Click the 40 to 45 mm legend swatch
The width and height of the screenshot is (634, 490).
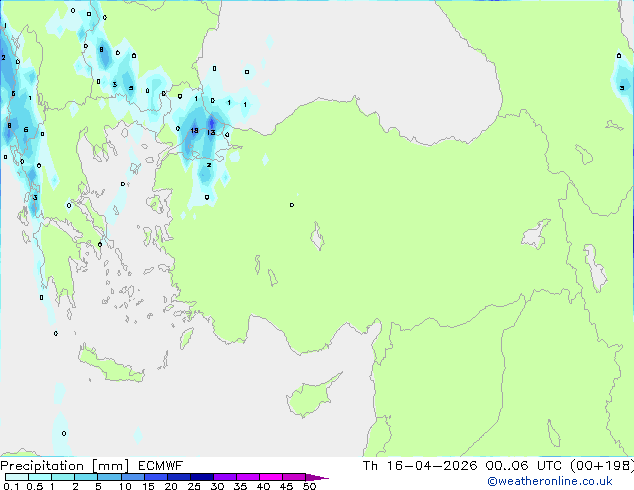click(271, 477)
